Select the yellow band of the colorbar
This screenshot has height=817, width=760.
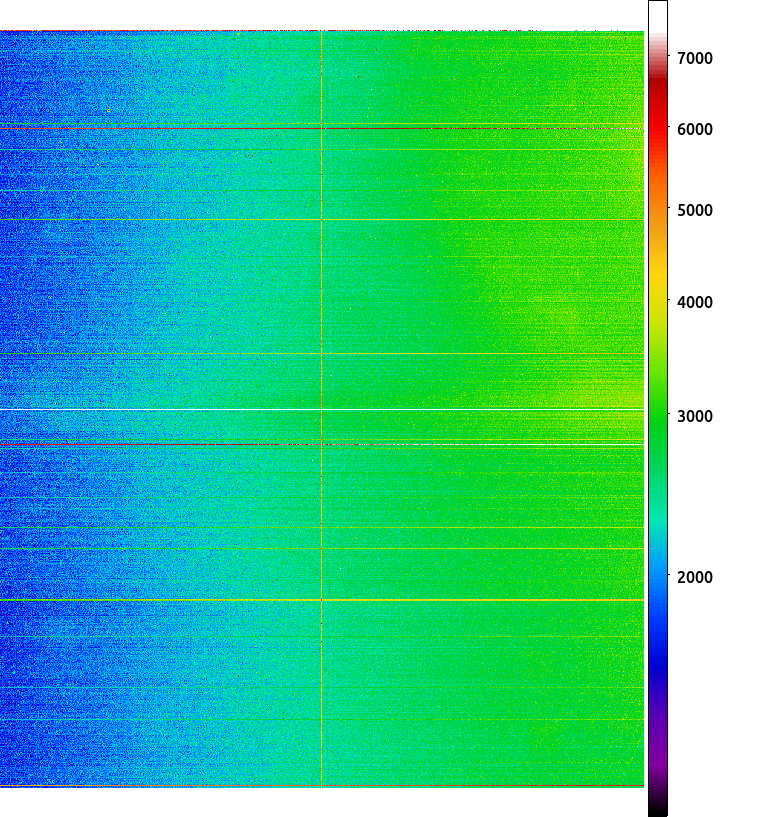tap(658, 292)
